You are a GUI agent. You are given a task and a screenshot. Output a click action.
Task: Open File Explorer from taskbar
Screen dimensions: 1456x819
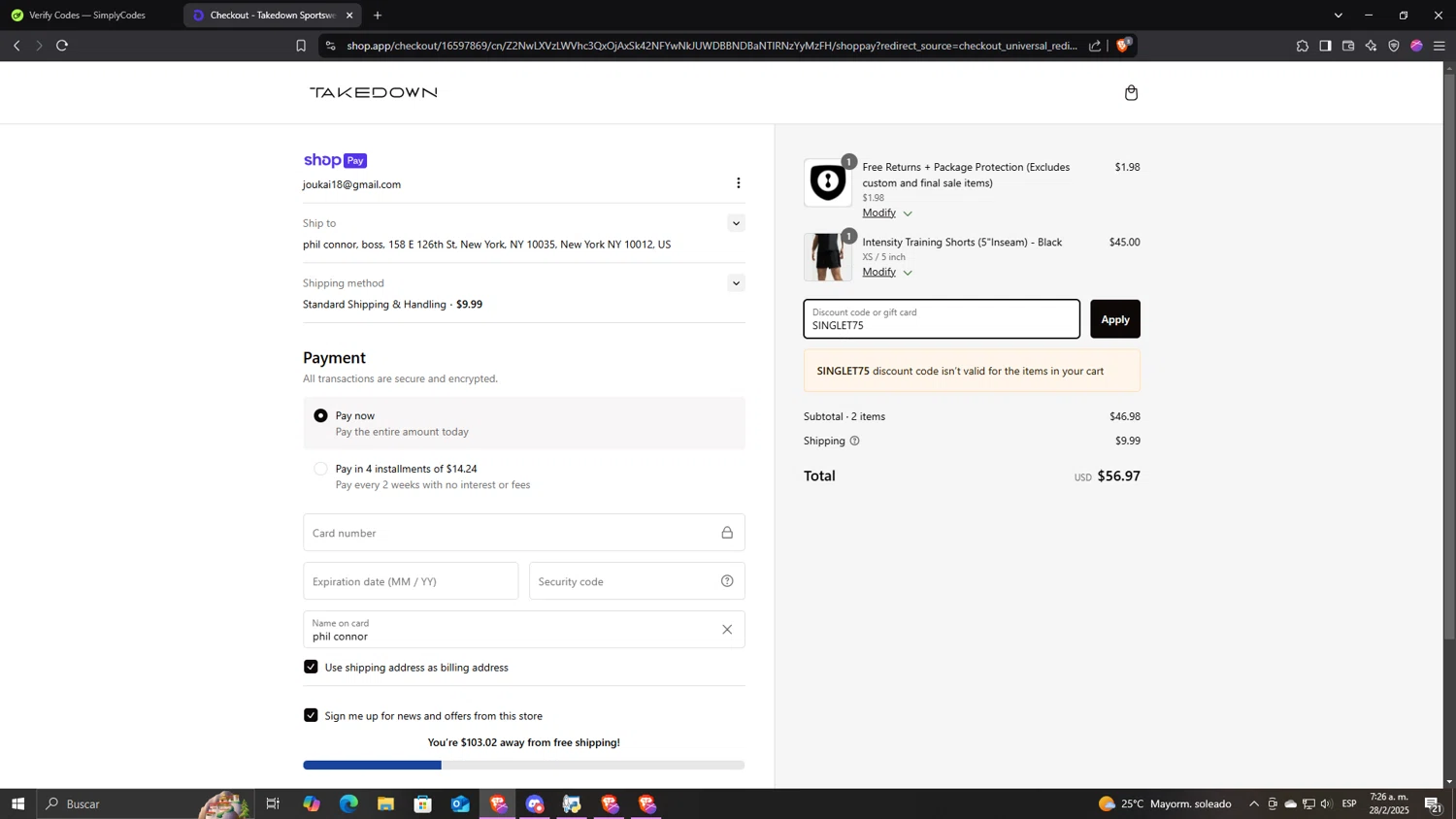pyautogui.click(x=385, y=803)
